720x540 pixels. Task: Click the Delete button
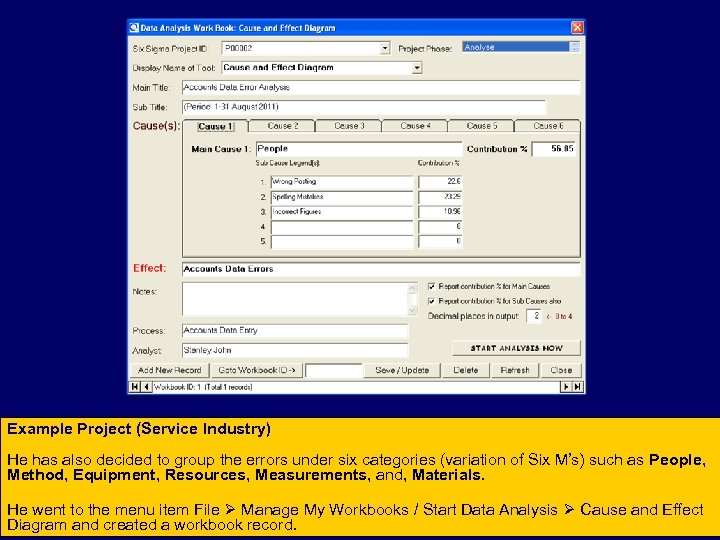pos(466,370)
